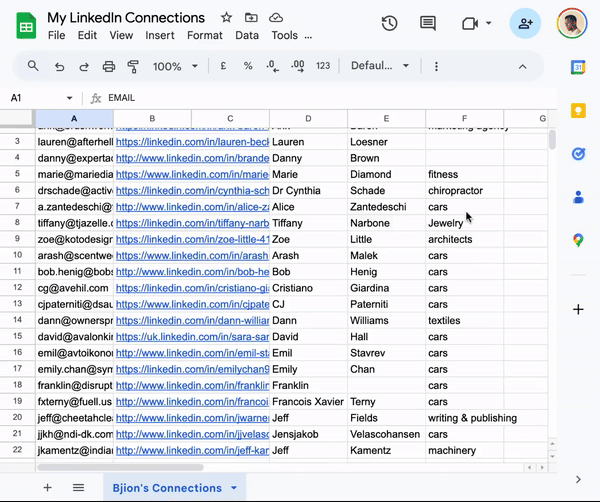Screen dimensions: 600x502
Task: Open toolbar three-dot overflow menu
Action: click(436, 66)
